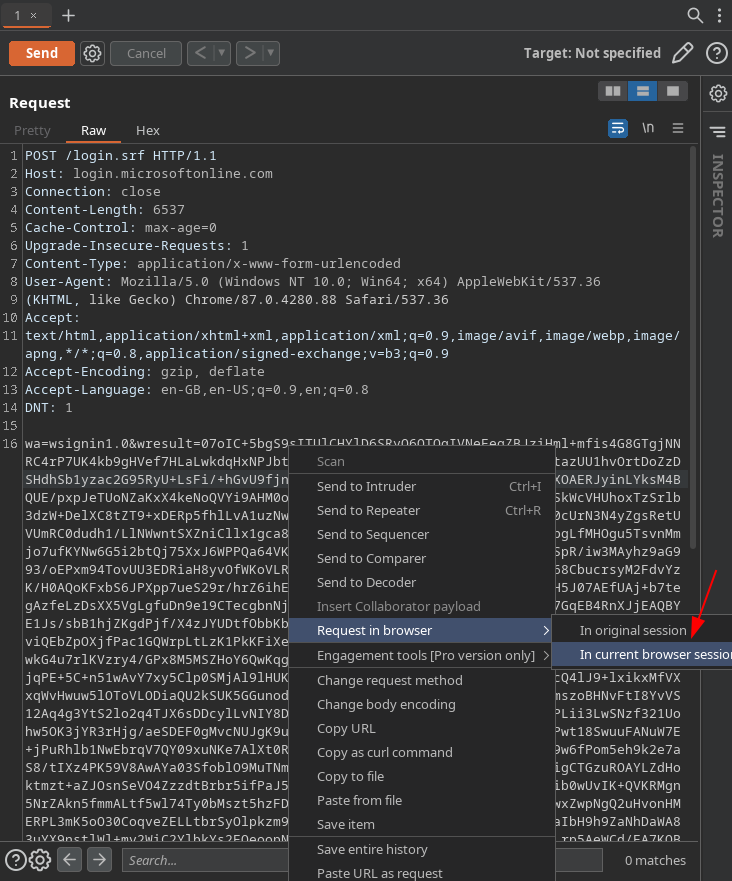
Task: Go to previous search match arrow
Action: pyautogui.click(x=69, y=860)
